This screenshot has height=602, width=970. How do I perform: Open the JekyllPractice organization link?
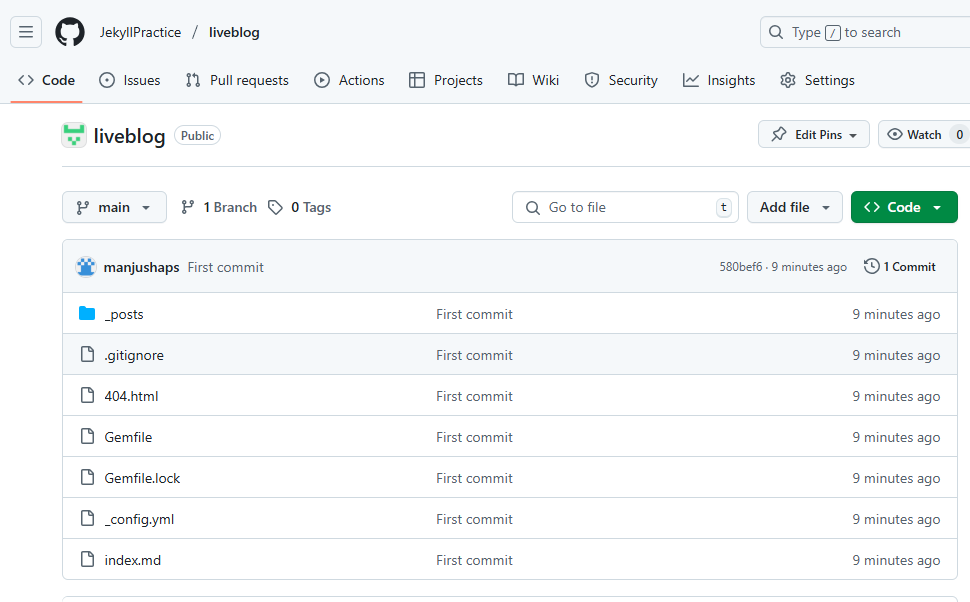click(140, 32)
